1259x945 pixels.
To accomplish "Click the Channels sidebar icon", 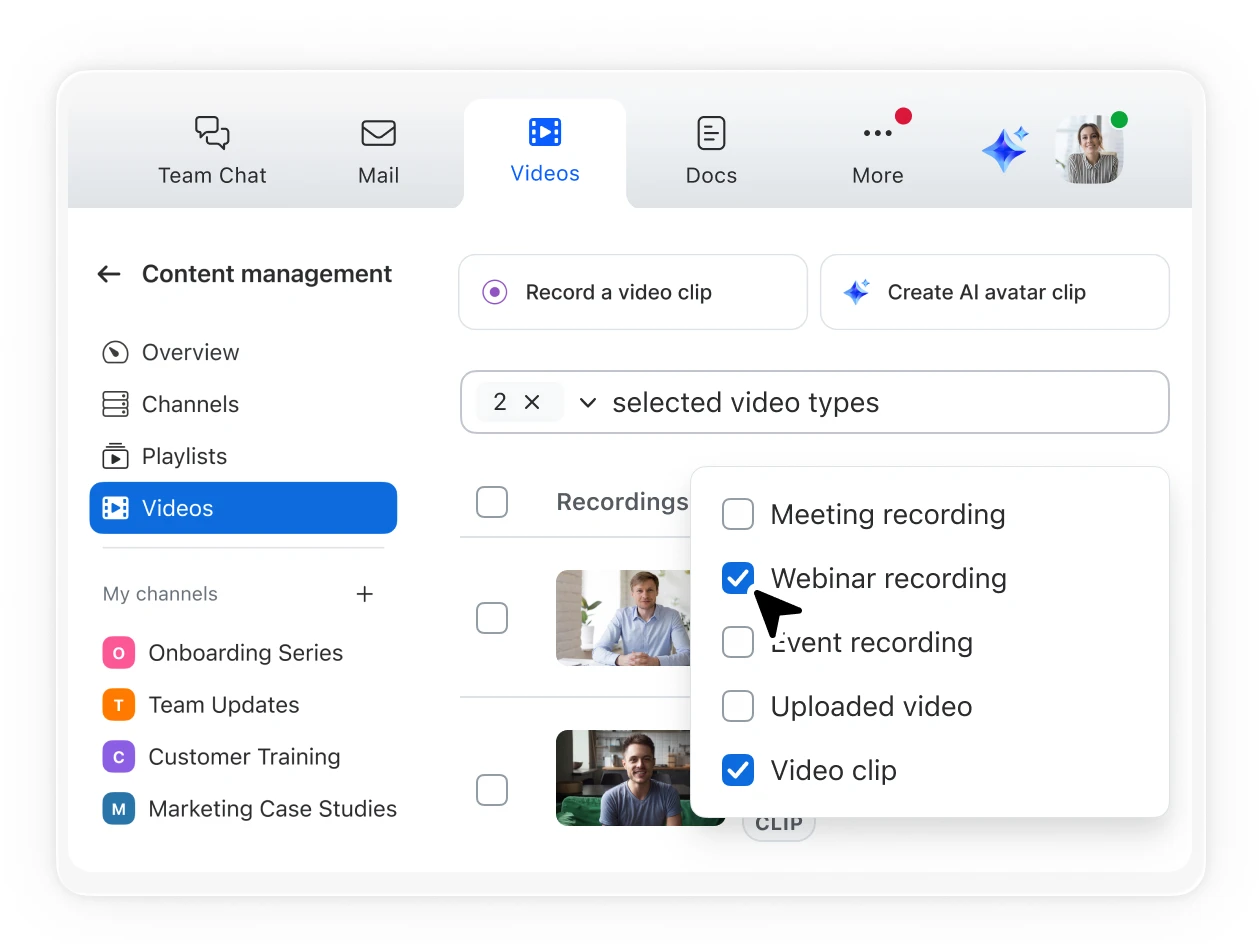I will click(x=115, y=404).
